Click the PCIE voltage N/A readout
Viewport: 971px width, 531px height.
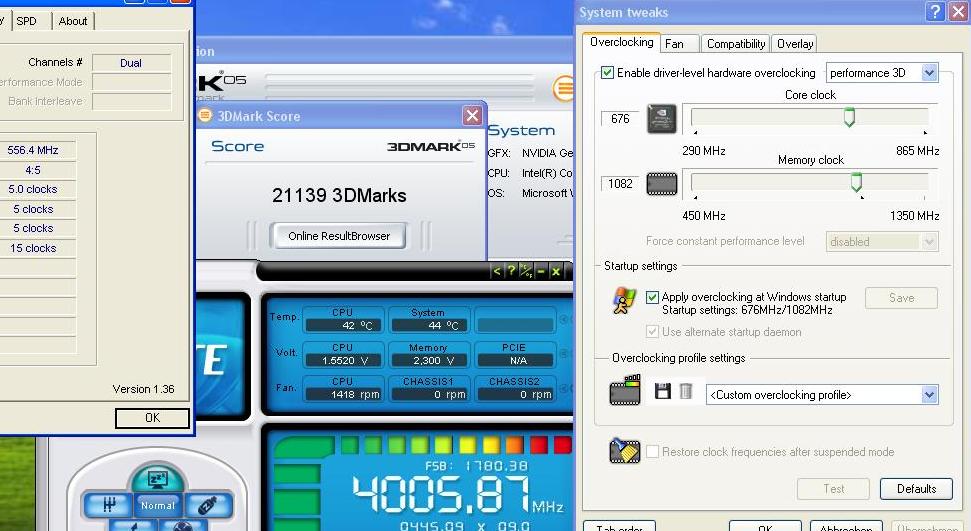pyautogui.click(x=517, y=360)
